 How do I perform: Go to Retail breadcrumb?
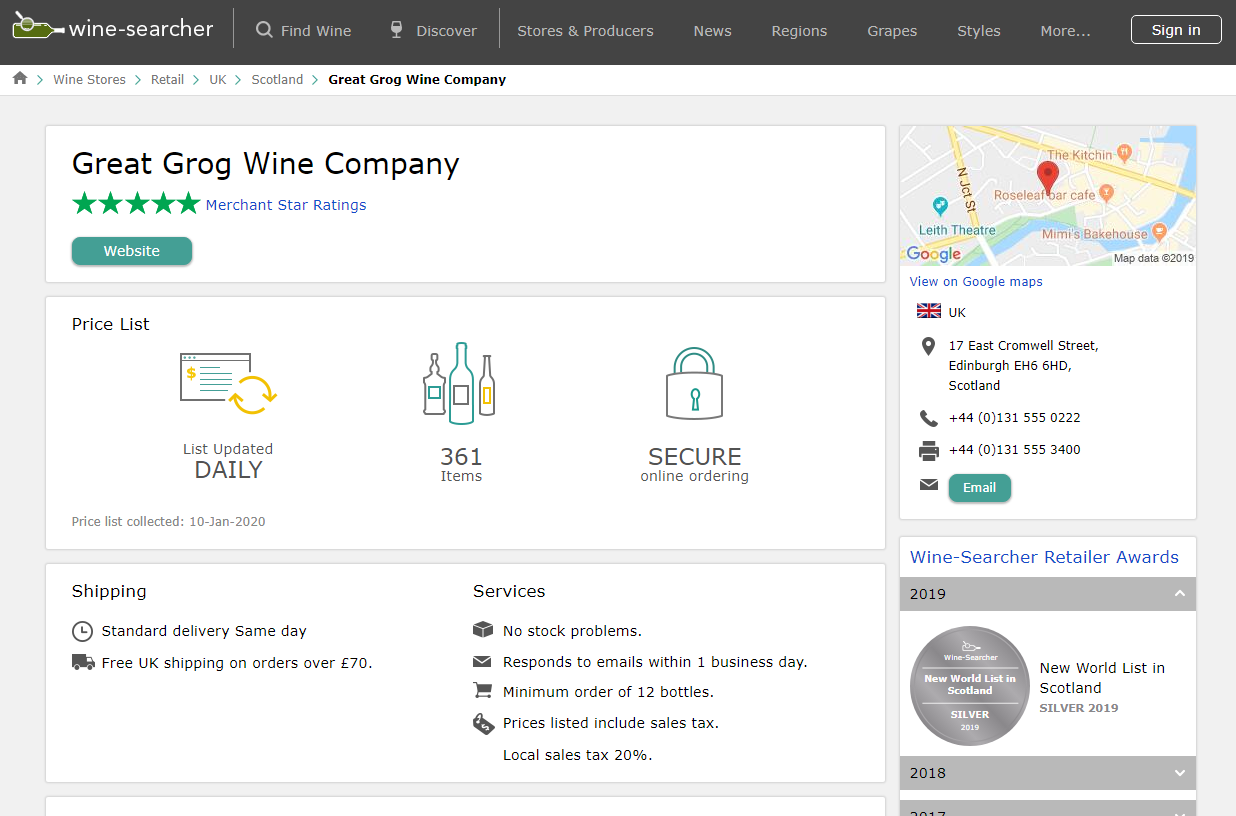click(167, 79)
